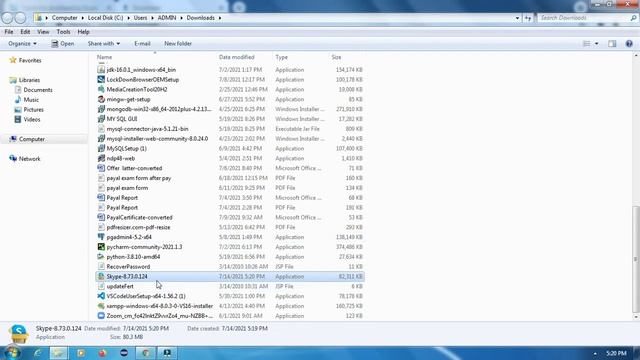Select the LockDownBrowserOEMSetup icon
This screenshot has height=360, width=640.
101,80
